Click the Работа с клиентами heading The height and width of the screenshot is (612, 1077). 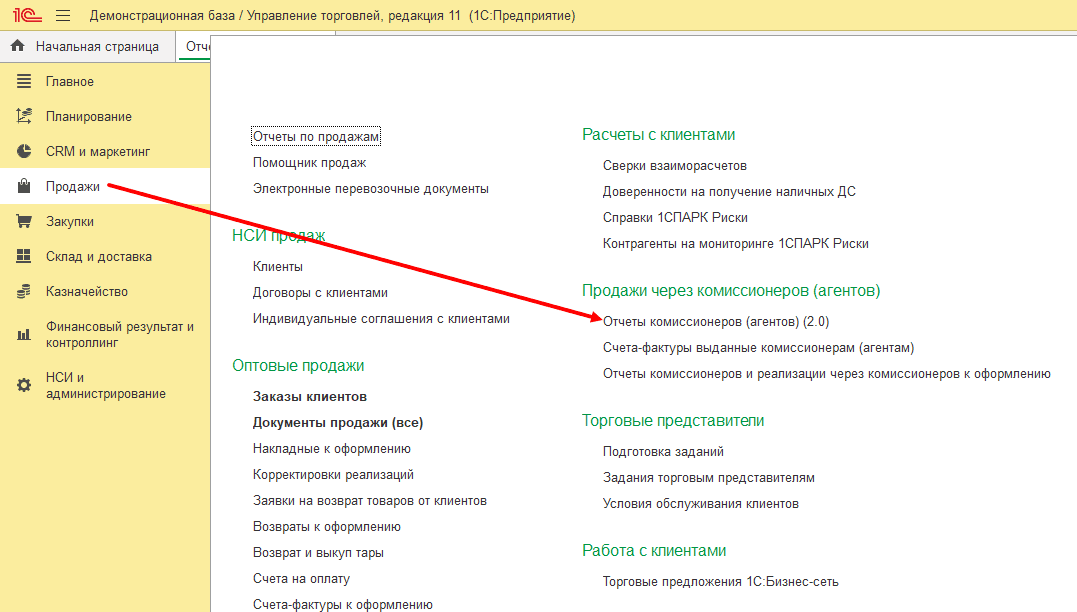(x=654, y=551)
